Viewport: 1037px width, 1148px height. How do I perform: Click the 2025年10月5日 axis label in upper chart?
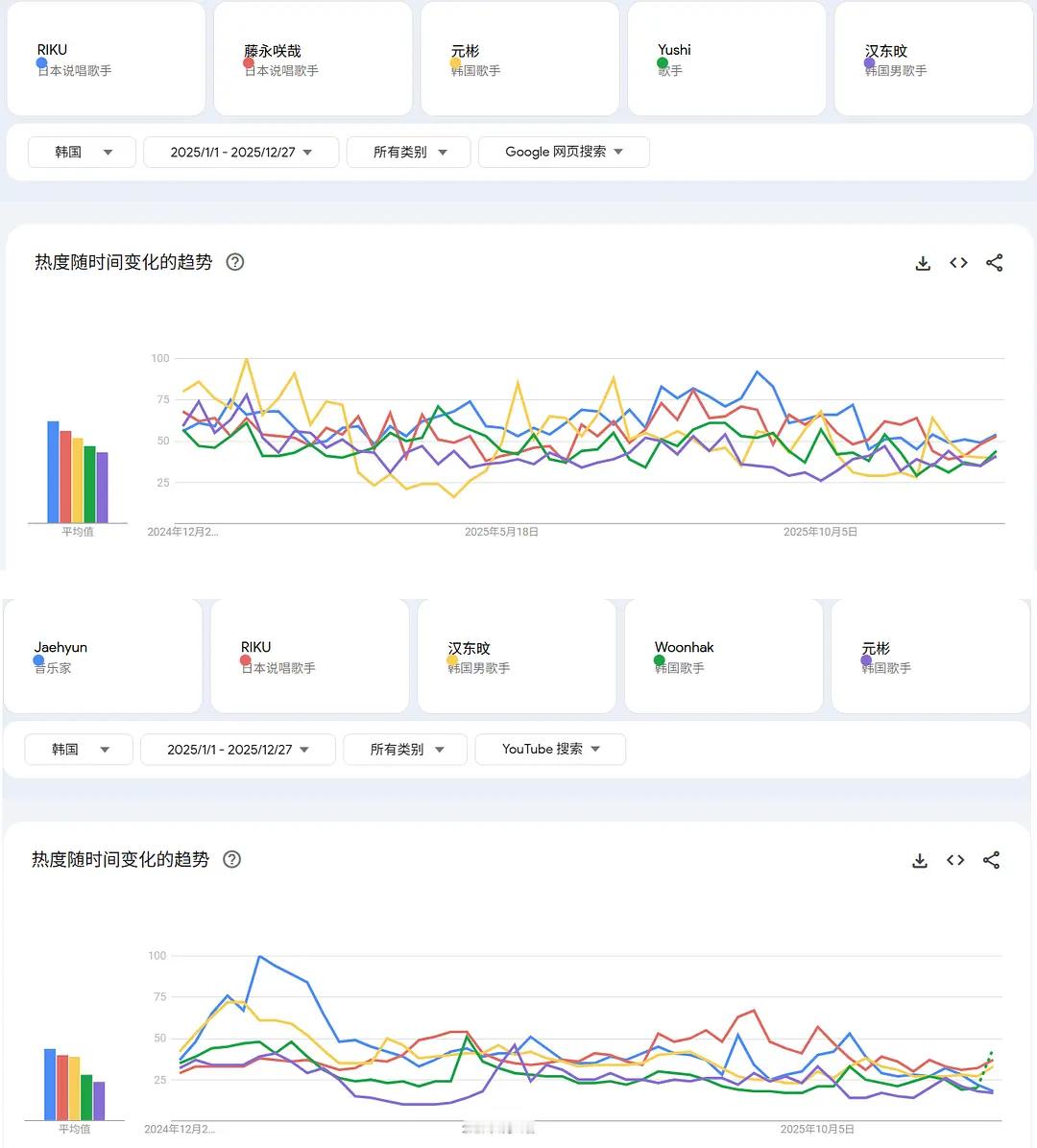point(820,533)
